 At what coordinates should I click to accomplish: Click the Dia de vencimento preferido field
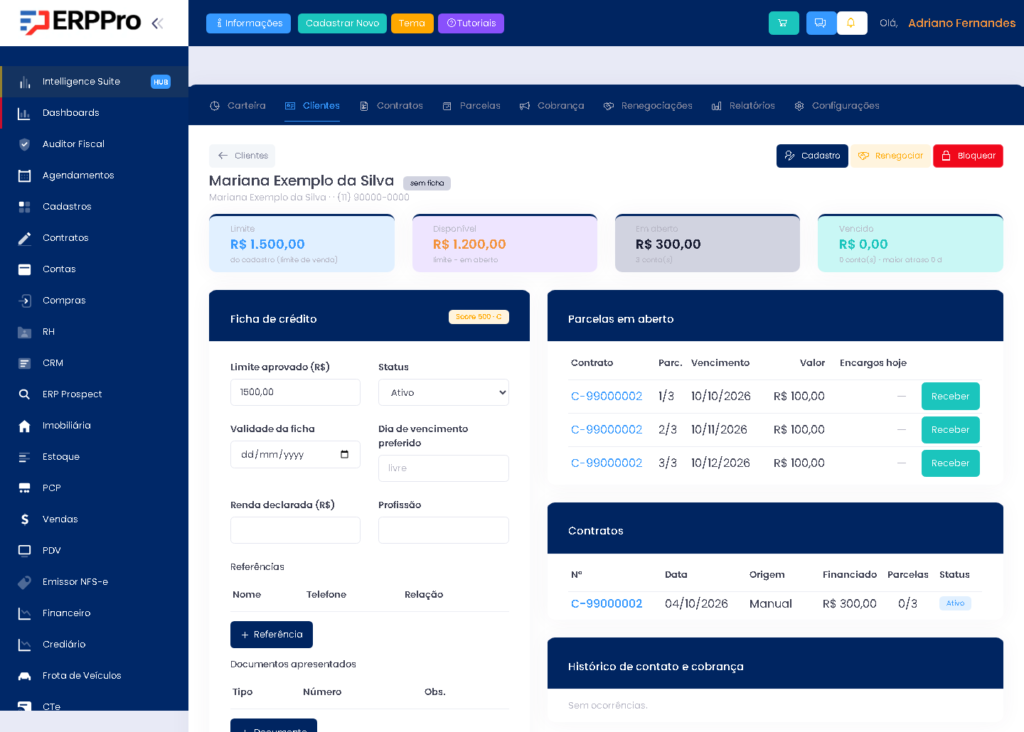(x=443, y=468)
